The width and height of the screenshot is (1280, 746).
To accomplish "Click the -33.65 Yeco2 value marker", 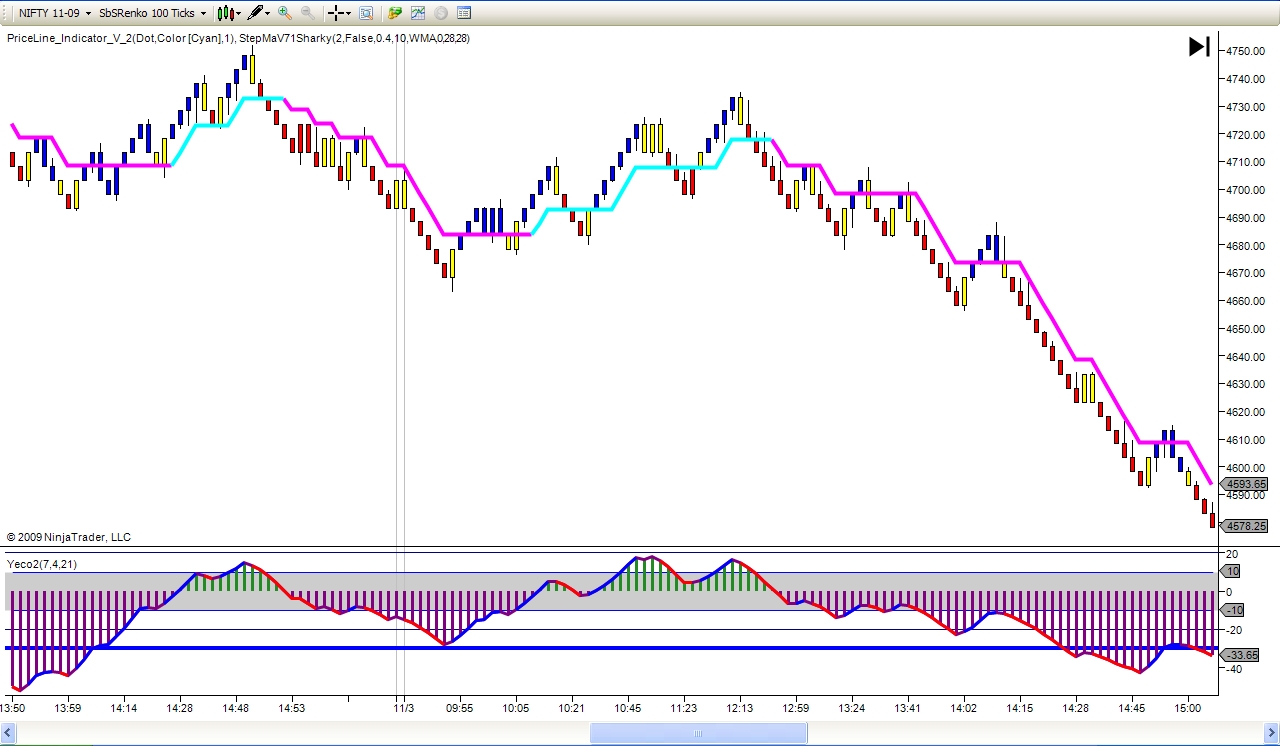I will click(x=1241, y=655).
